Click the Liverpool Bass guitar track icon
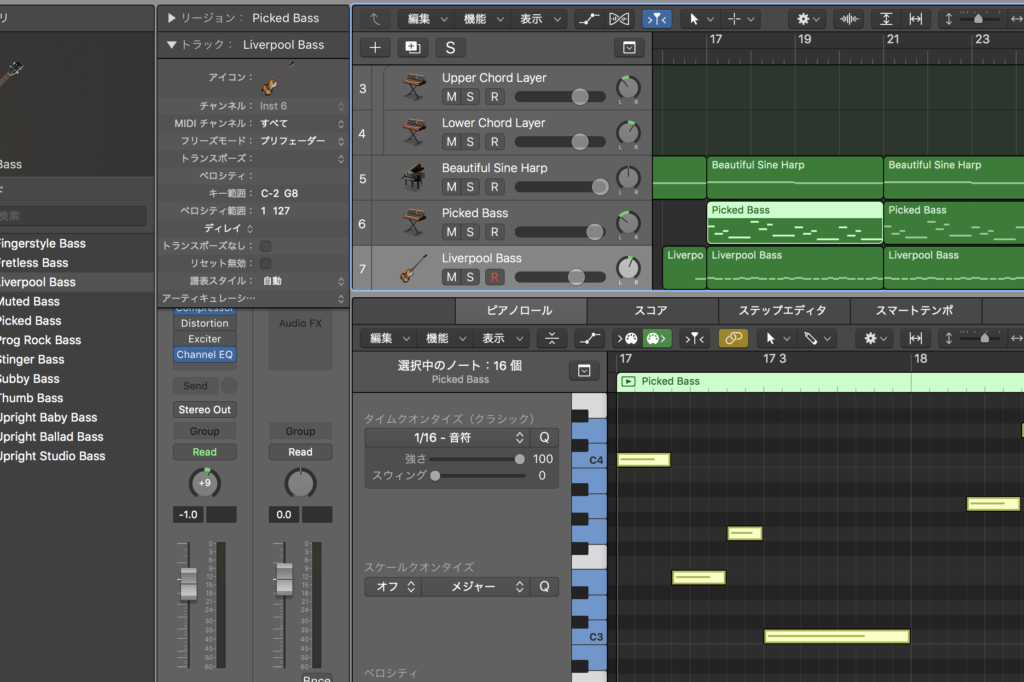 413,268
